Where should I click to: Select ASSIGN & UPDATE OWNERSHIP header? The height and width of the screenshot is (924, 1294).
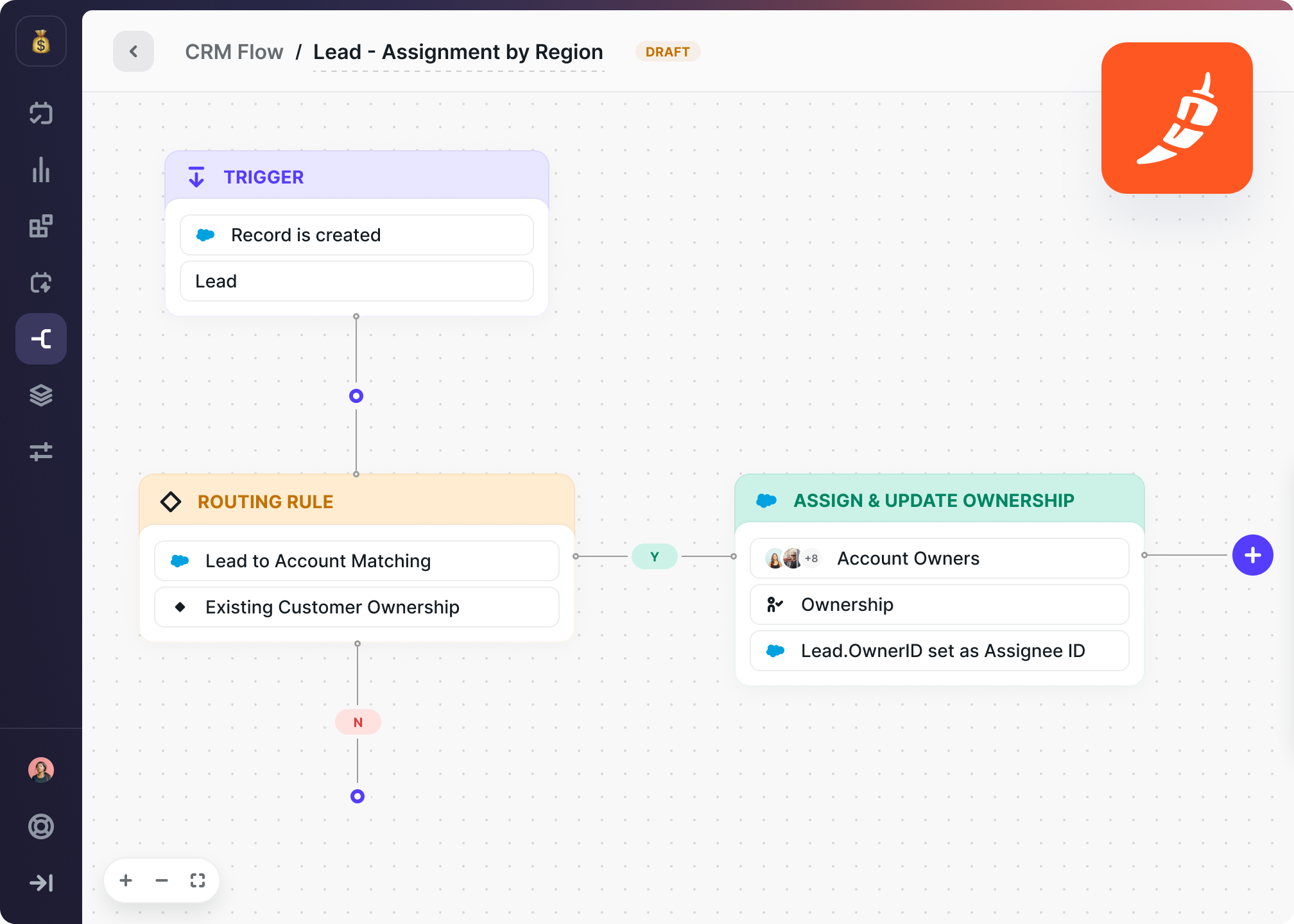(940, 500)
